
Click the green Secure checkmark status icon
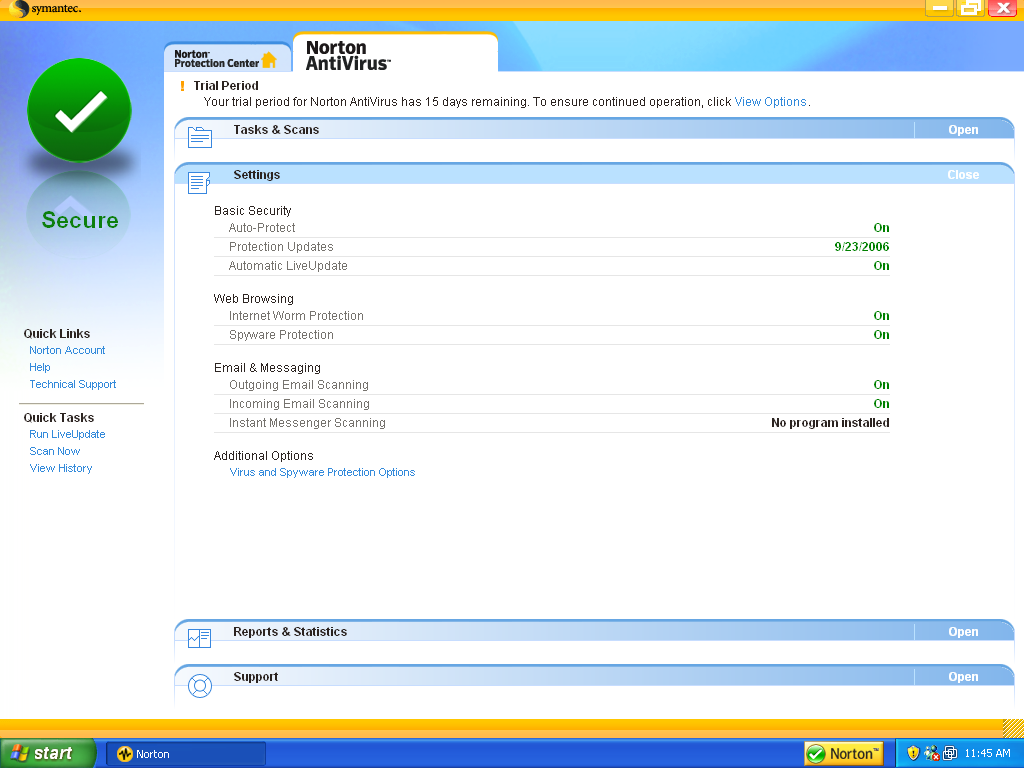point(79,111)
